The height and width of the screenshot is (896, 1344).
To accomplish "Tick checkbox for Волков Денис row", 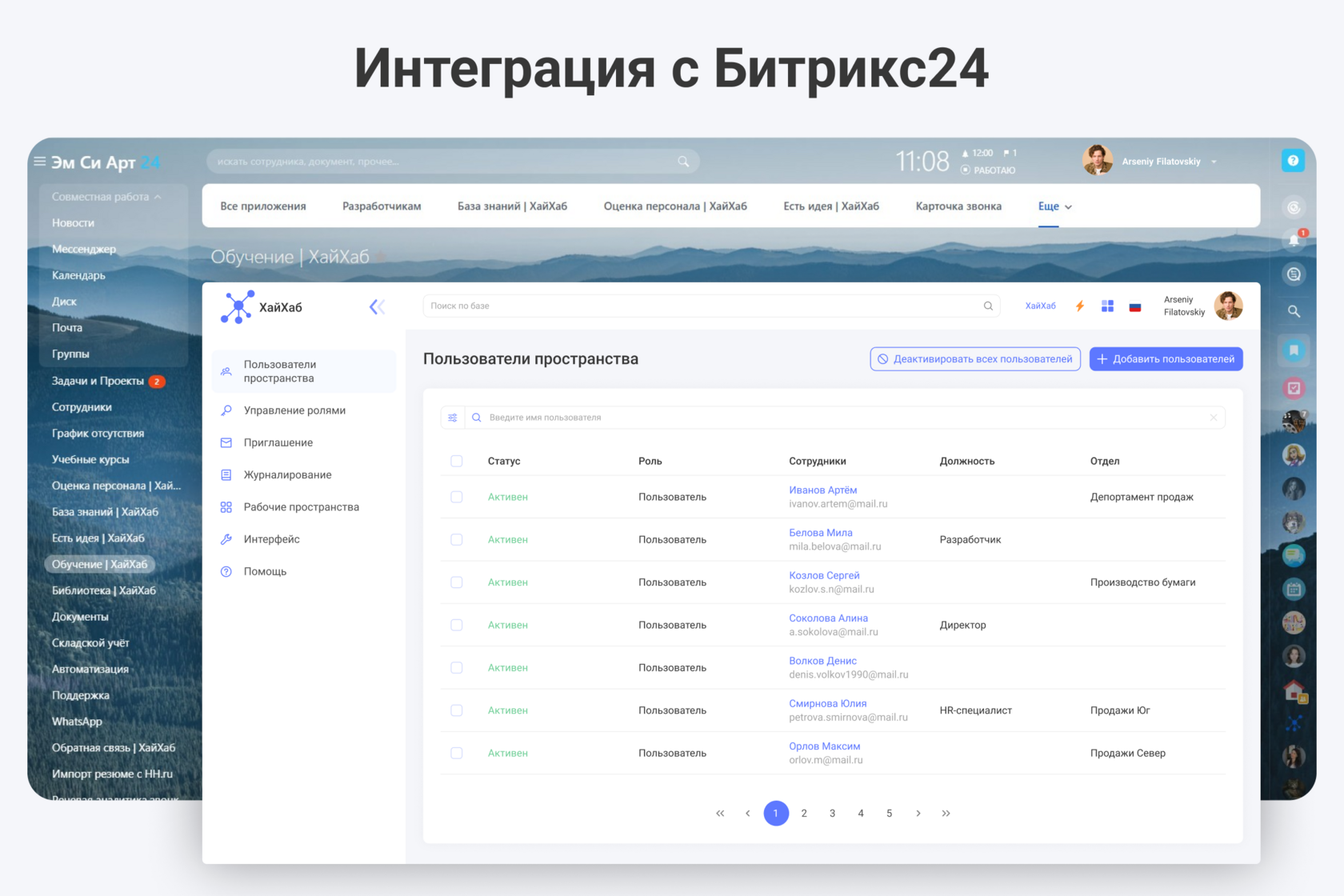I will tap(457, 668).
